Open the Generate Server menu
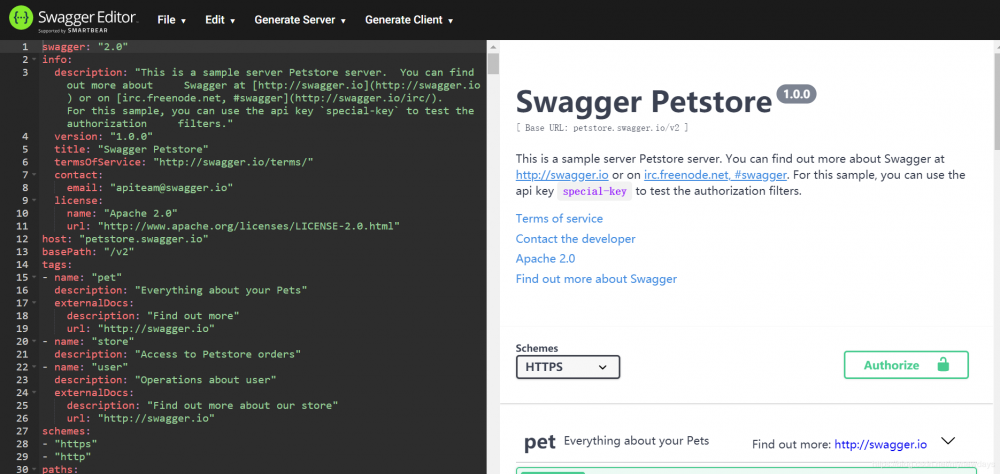Viewport: 1000px width, 474px height. tap(300, 20)
